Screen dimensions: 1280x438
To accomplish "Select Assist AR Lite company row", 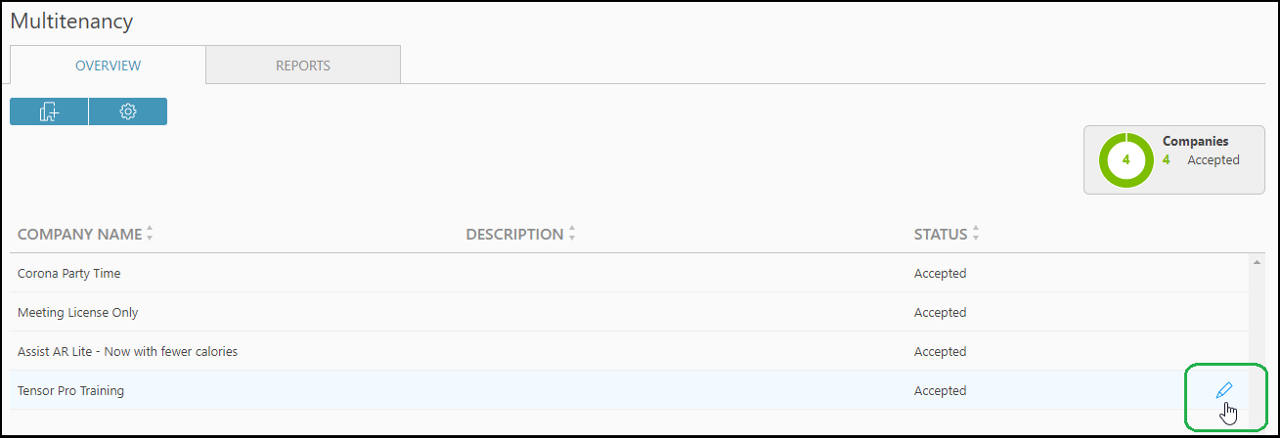I will (x=127, y=352).
